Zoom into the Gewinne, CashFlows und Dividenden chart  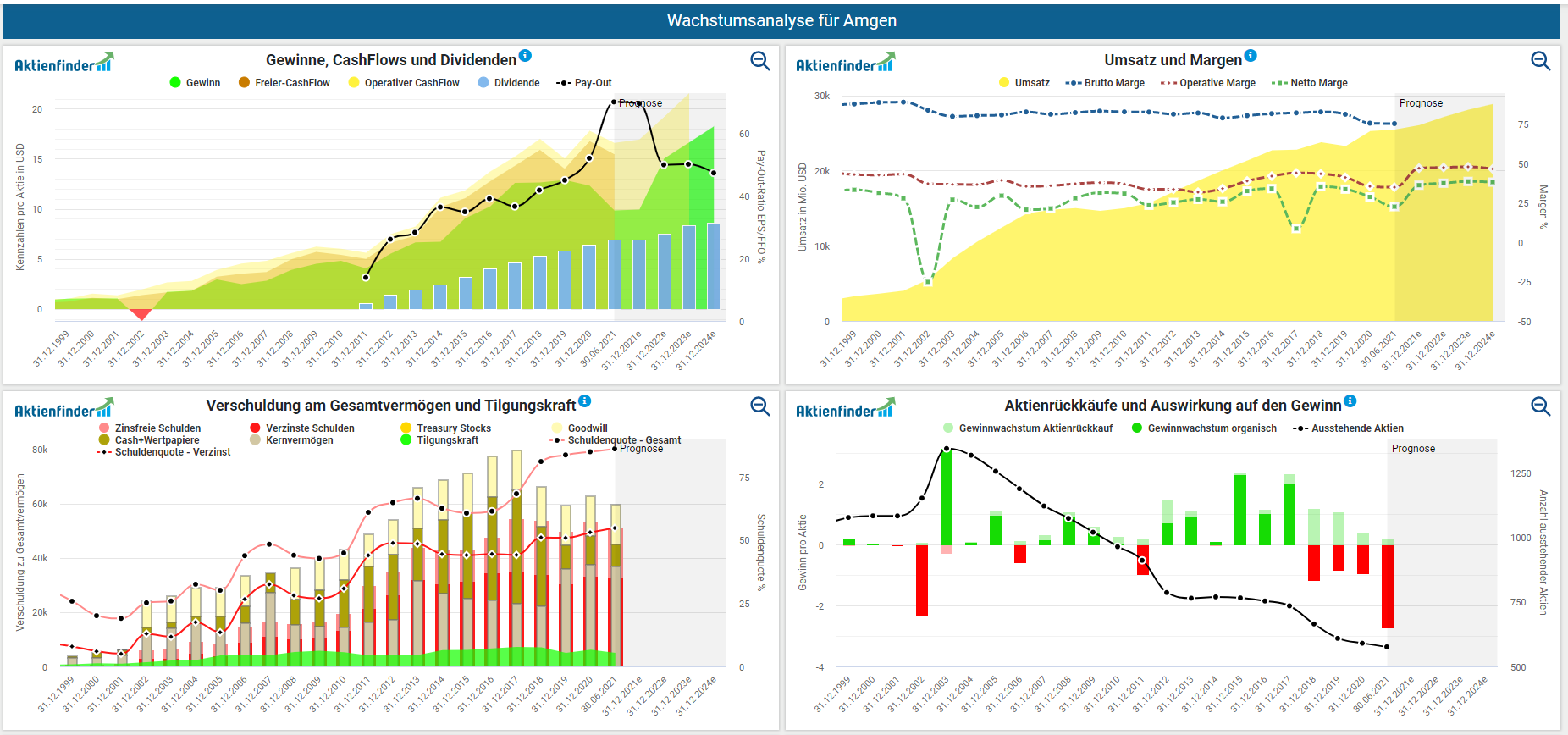759,61
